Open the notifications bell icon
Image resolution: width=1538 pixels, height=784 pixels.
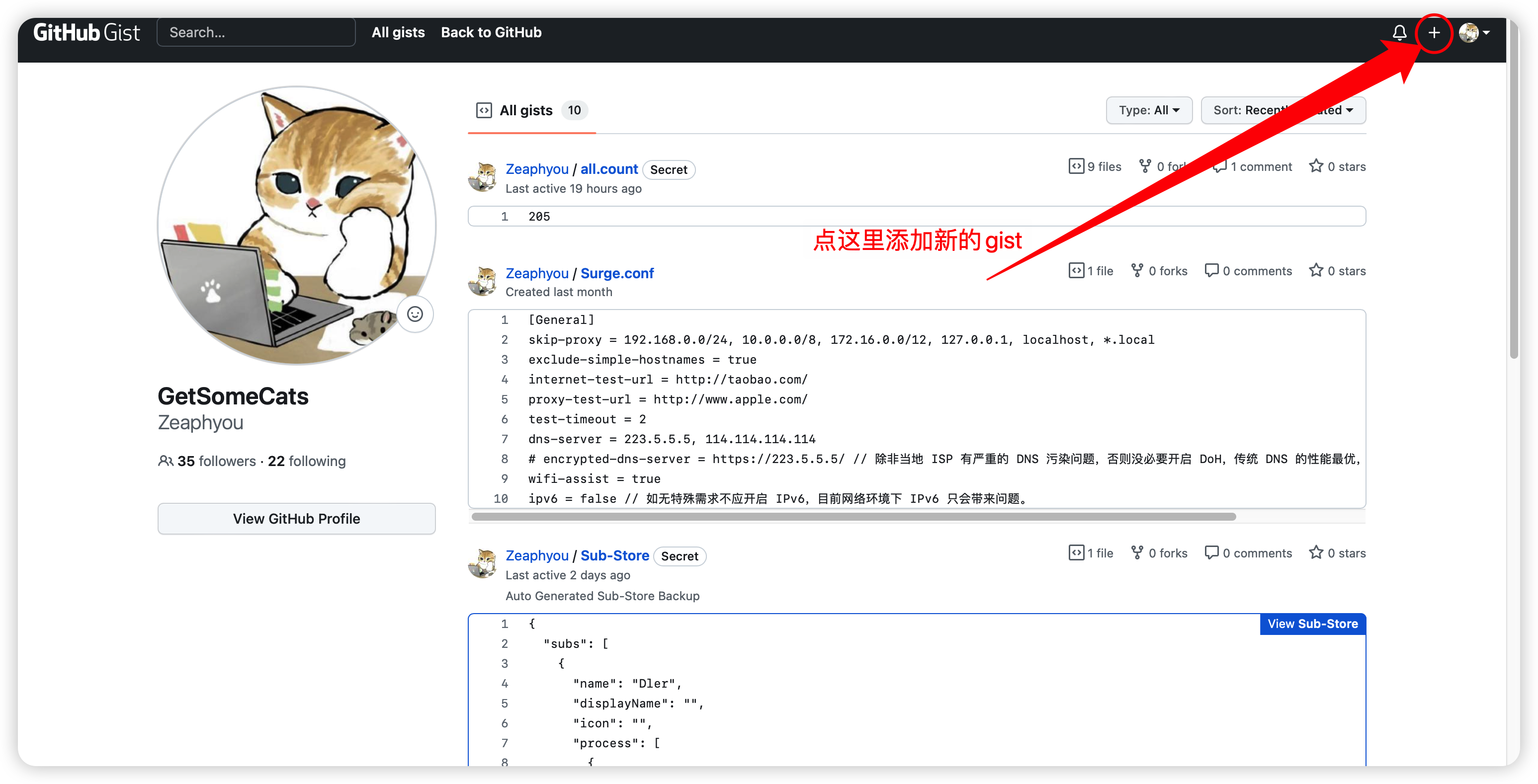(x=1399, y=32)
